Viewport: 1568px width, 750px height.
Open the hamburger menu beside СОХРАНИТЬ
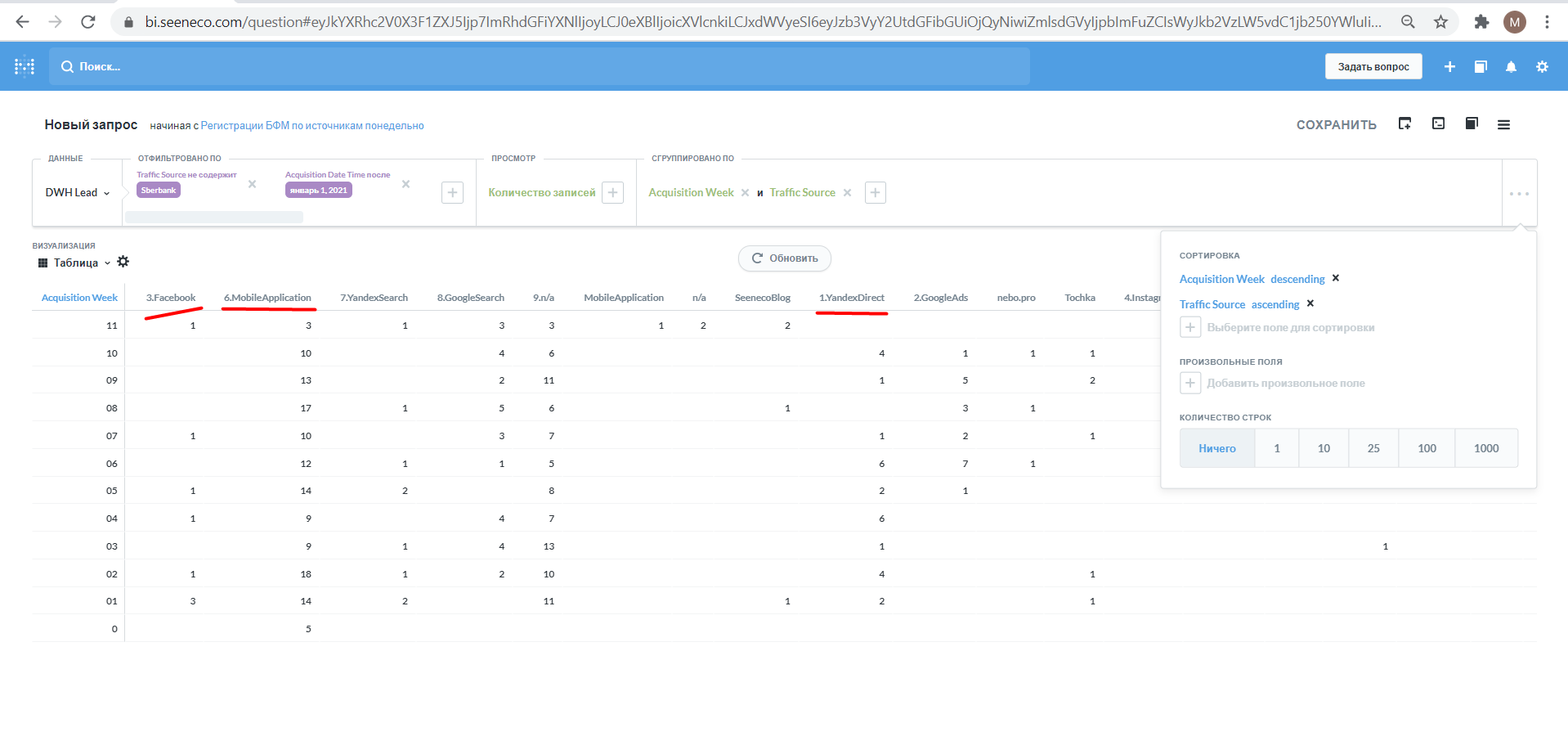1503,124
